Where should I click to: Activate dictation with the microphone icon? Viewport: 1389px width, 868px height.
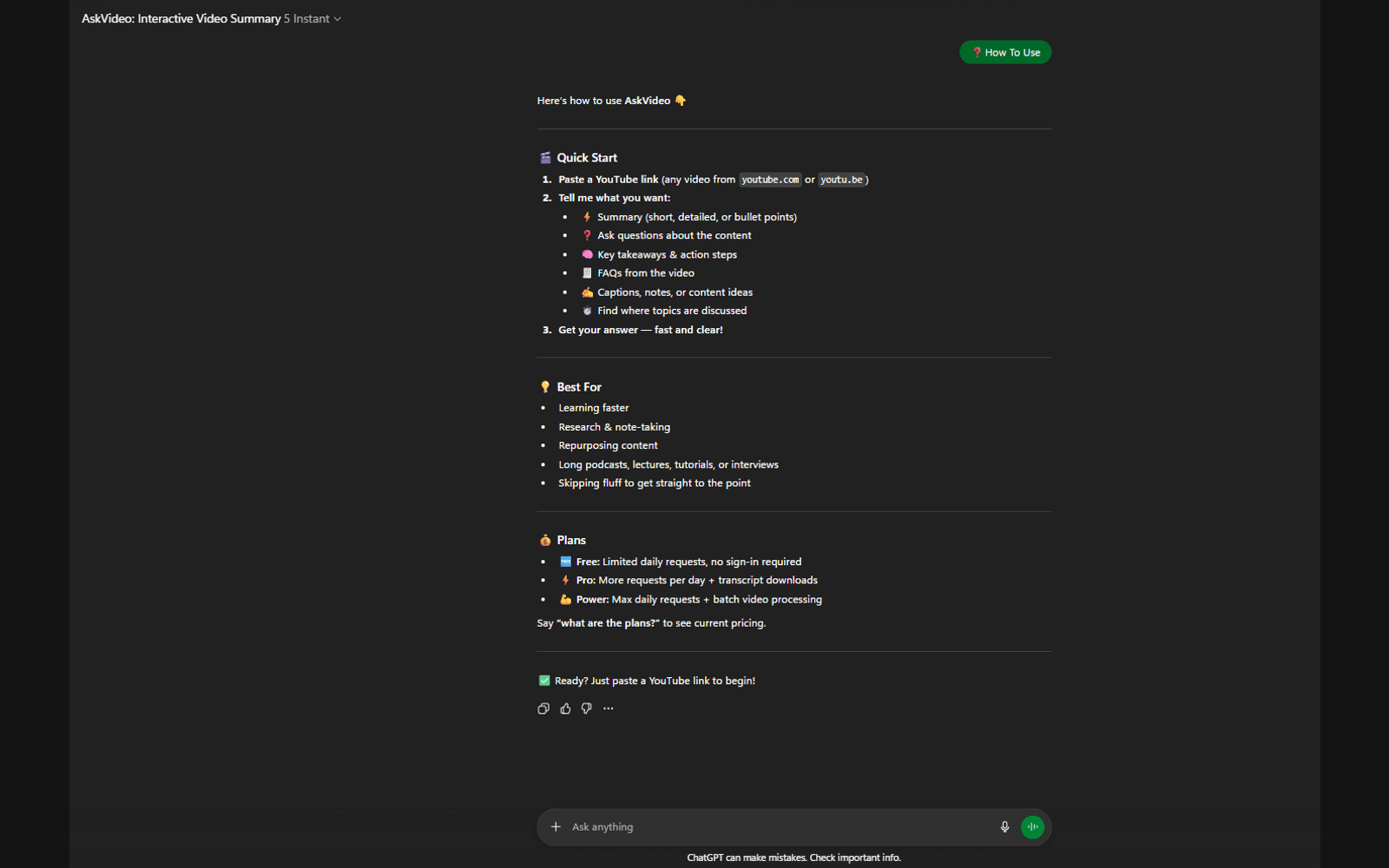1004,826
